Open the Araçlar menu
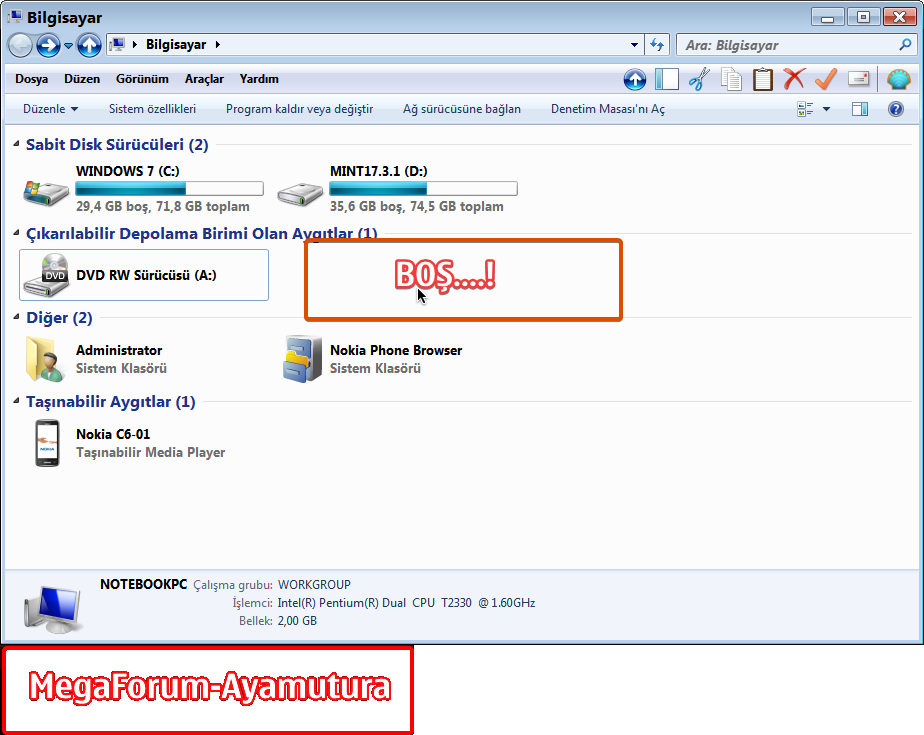 tap(204, 79)
